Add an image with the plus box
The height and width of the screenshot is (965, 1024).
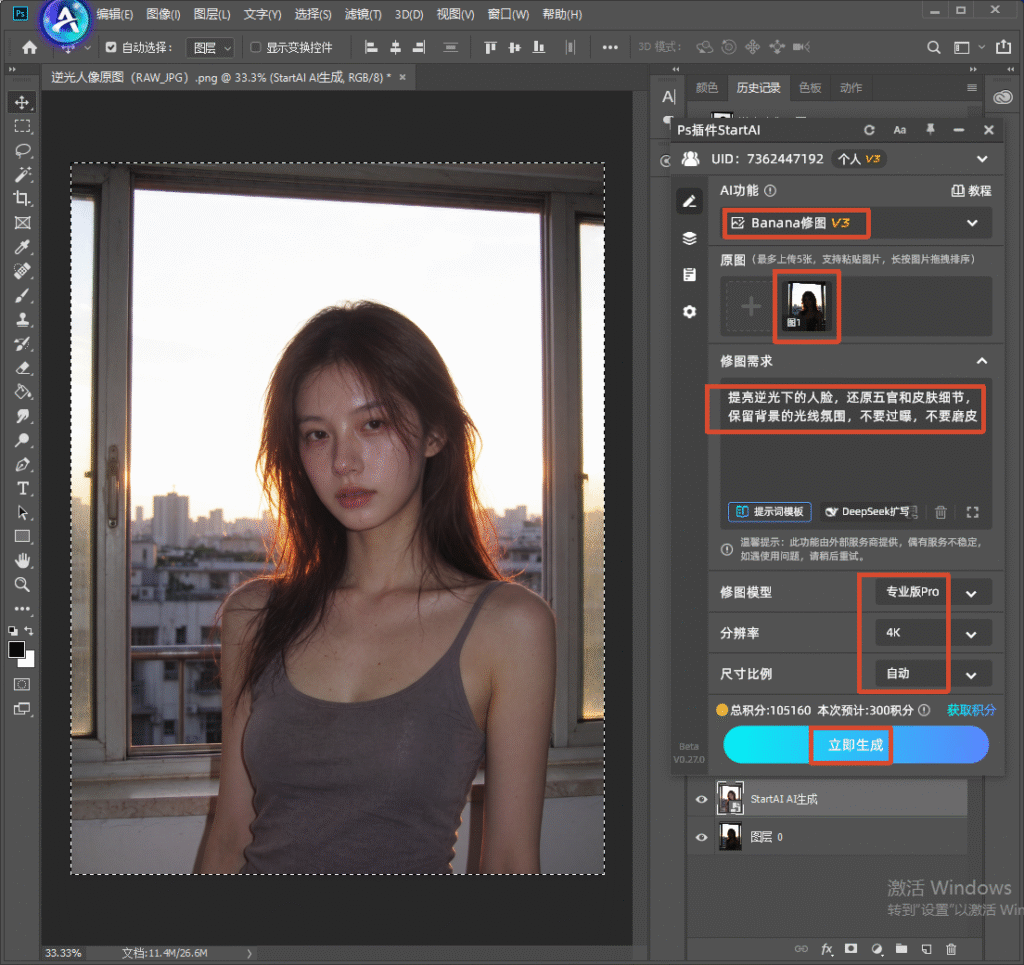click(750, 306)
